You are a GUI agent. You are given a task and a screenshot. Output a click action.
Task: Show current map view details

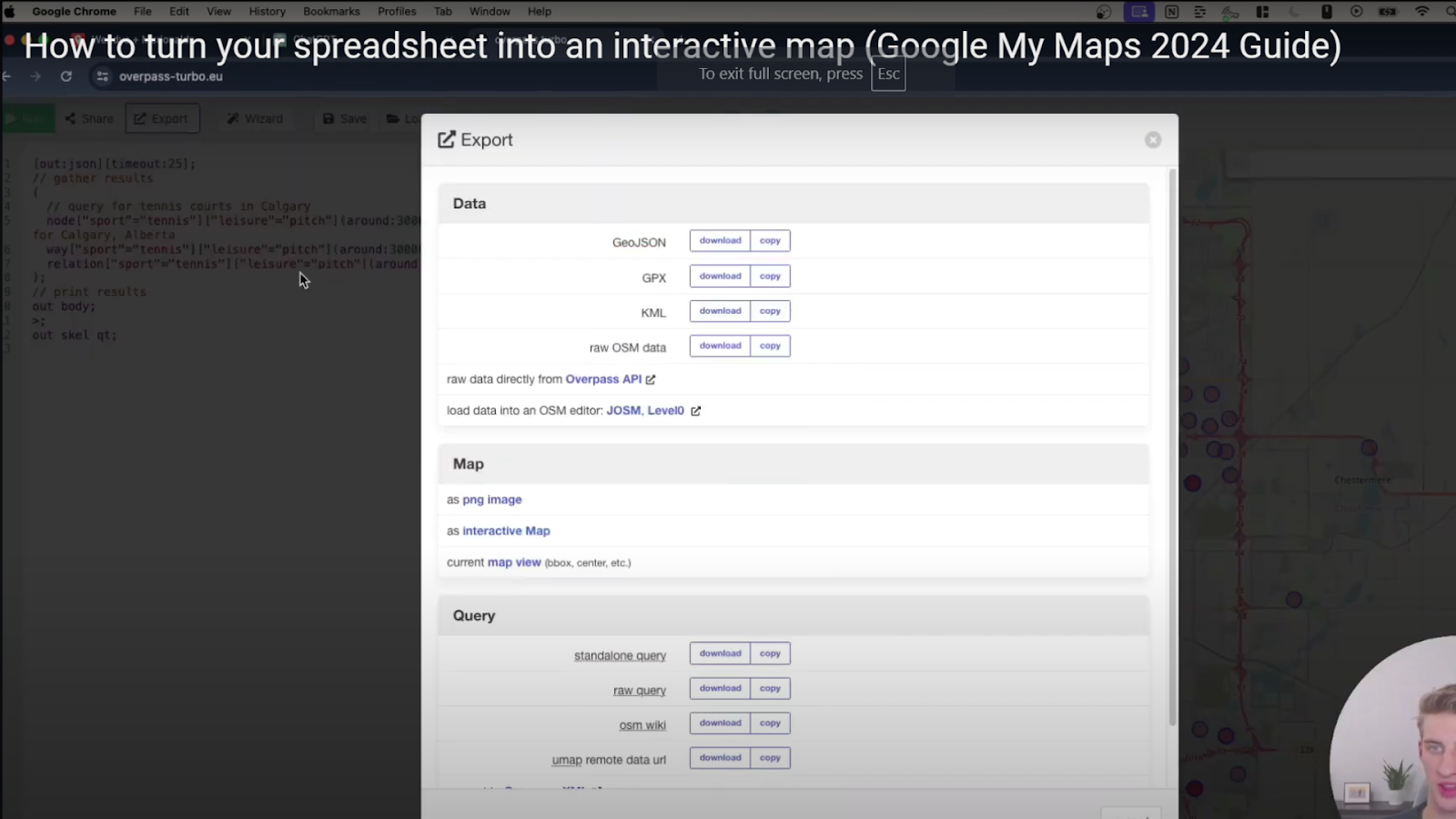point(514,562)
